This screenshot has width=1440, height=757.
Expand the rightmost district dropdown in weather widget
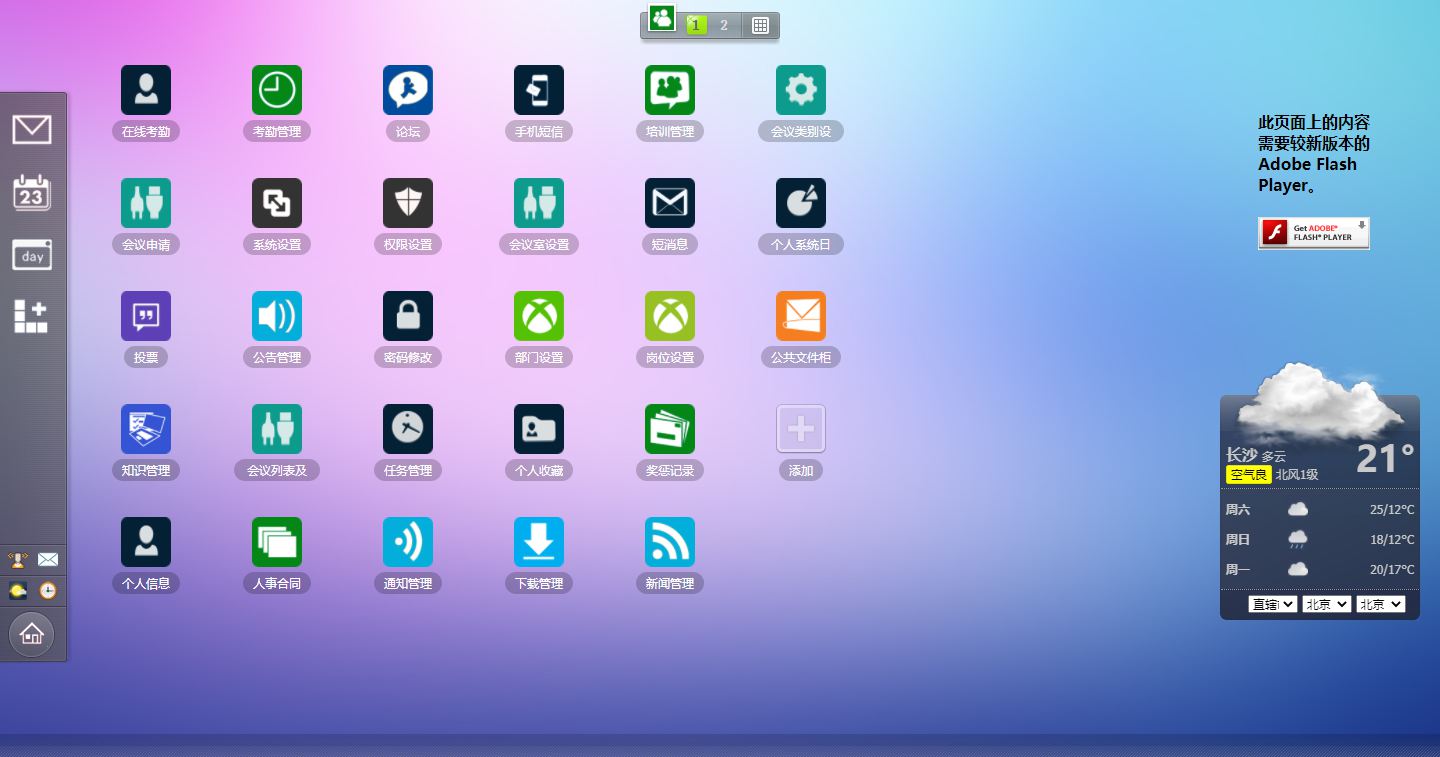coord(1380,604)
